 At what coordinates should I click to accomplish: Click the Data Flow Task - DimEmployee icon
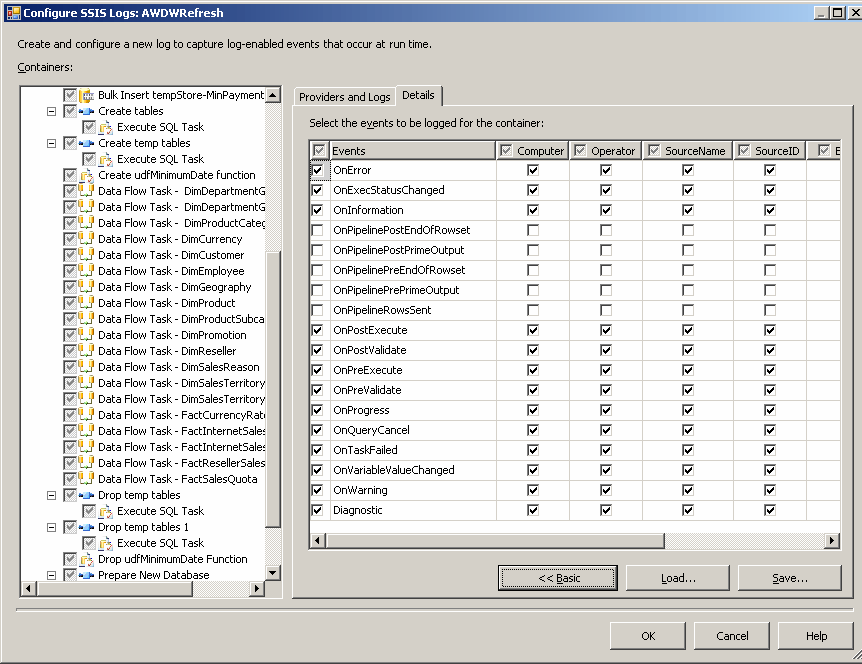86,271
